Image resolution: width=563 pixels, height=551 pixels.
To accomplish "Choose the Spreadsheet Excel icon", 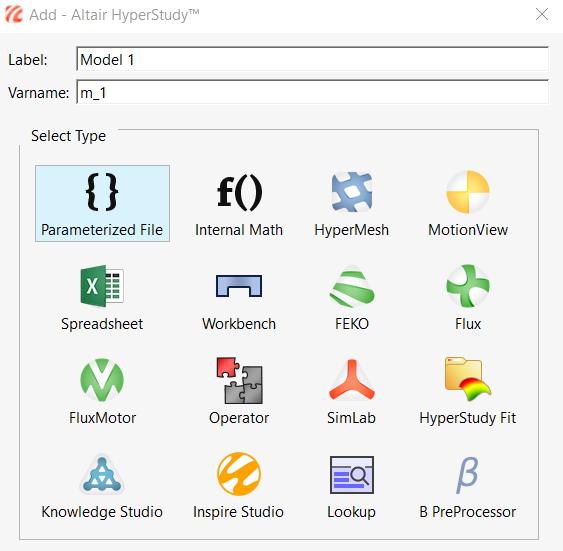I will (102, 286).
